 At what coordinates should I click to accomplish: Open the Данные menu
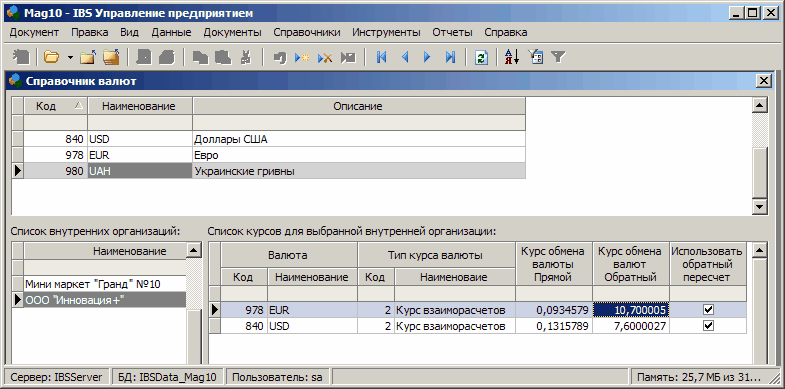coord(171,33)
